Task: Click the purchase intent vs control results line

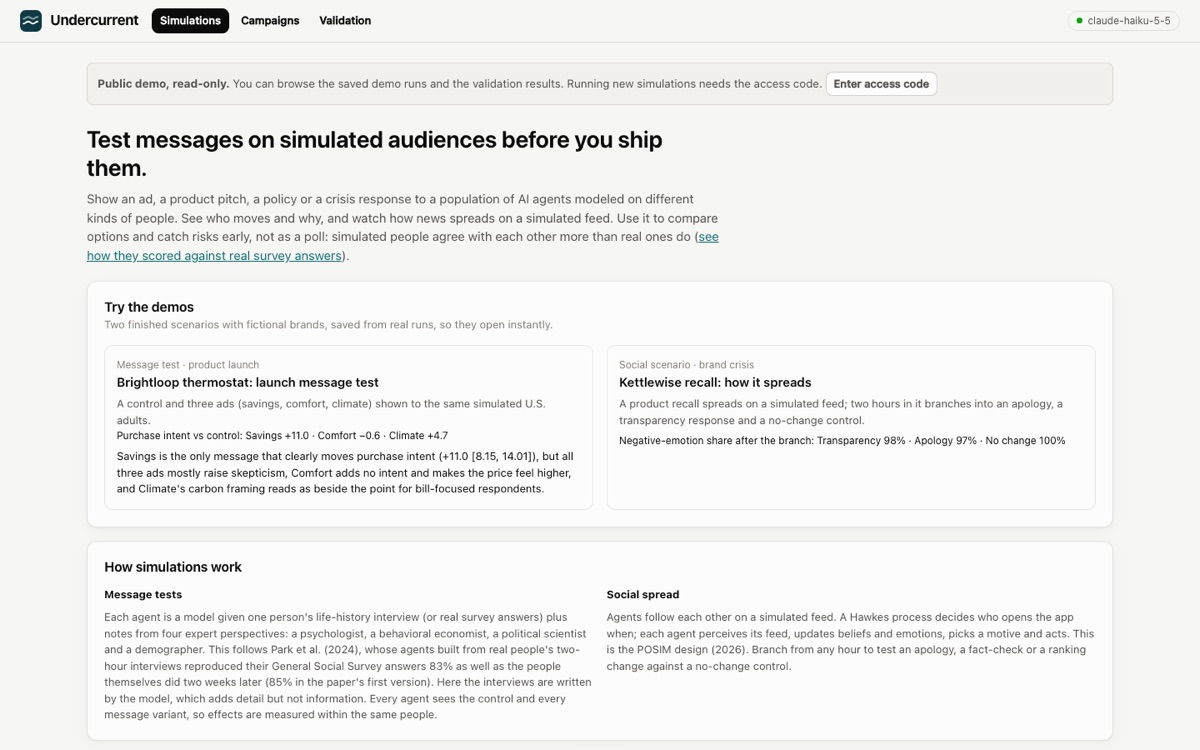Action: pos(282,436)
